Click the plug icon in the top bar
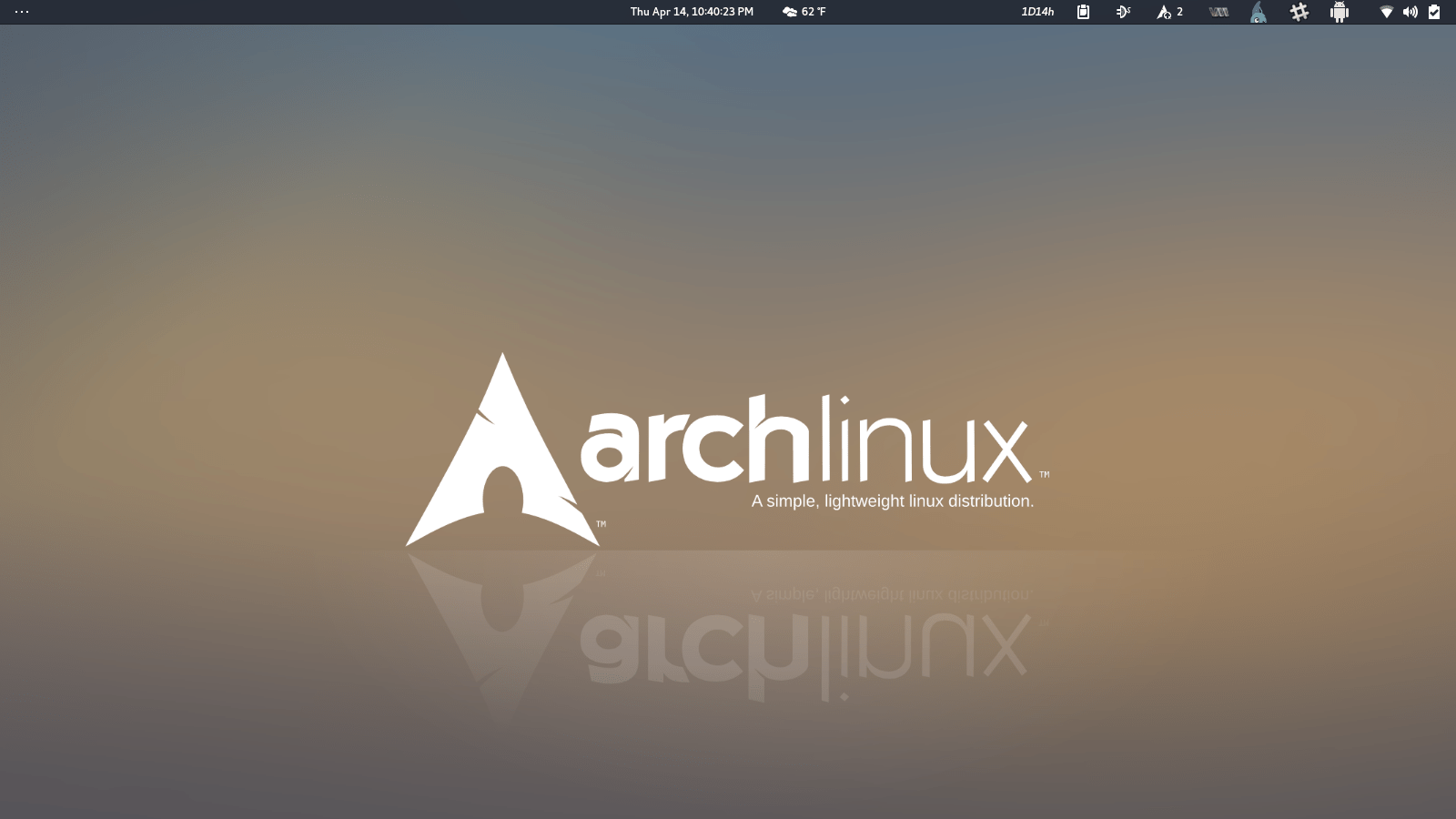This screenshot has width=1456, height=819. click(1123, 12)
